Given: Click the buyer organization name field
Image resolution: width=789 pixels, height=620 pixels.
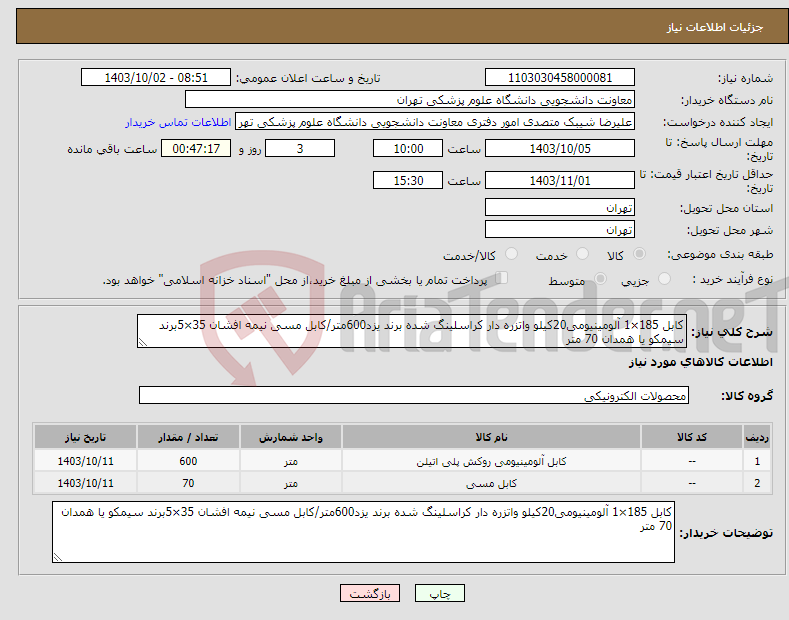Looking at the screenshot, I should (x=410, y=100).
